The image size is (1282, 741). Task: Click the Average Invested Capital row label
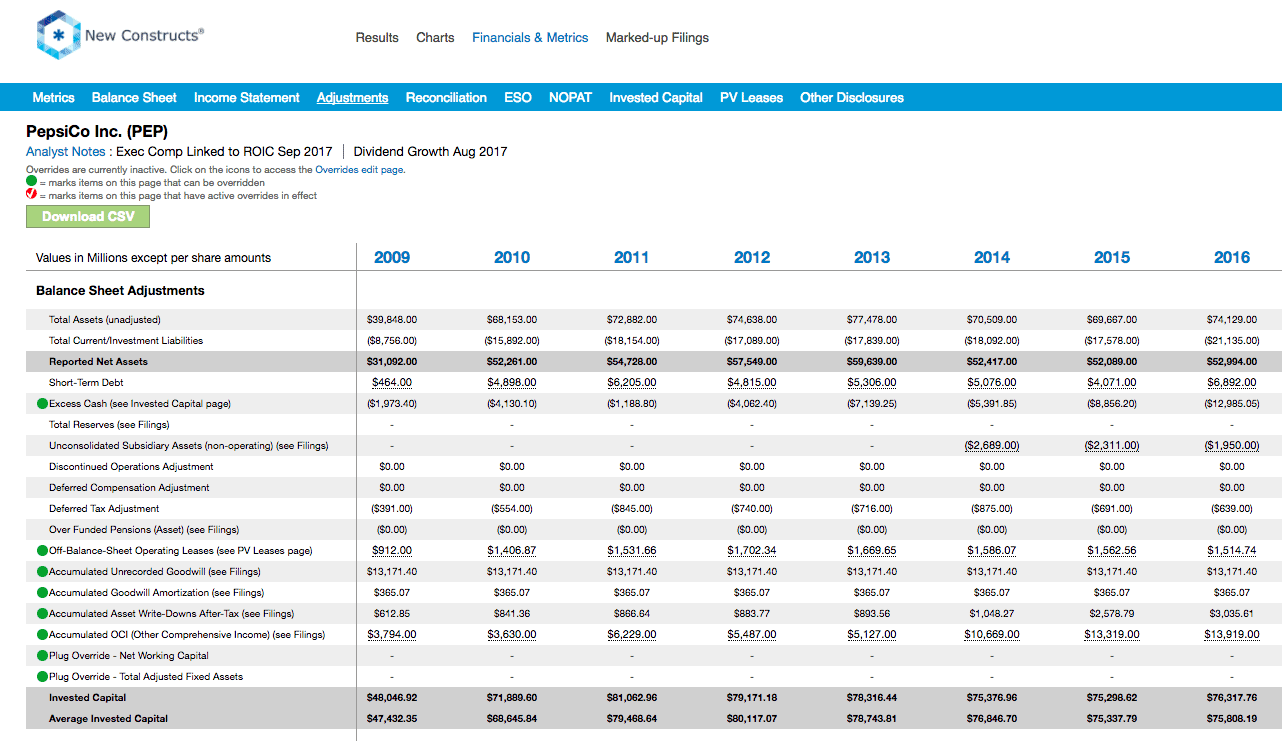tap(108, 719)
